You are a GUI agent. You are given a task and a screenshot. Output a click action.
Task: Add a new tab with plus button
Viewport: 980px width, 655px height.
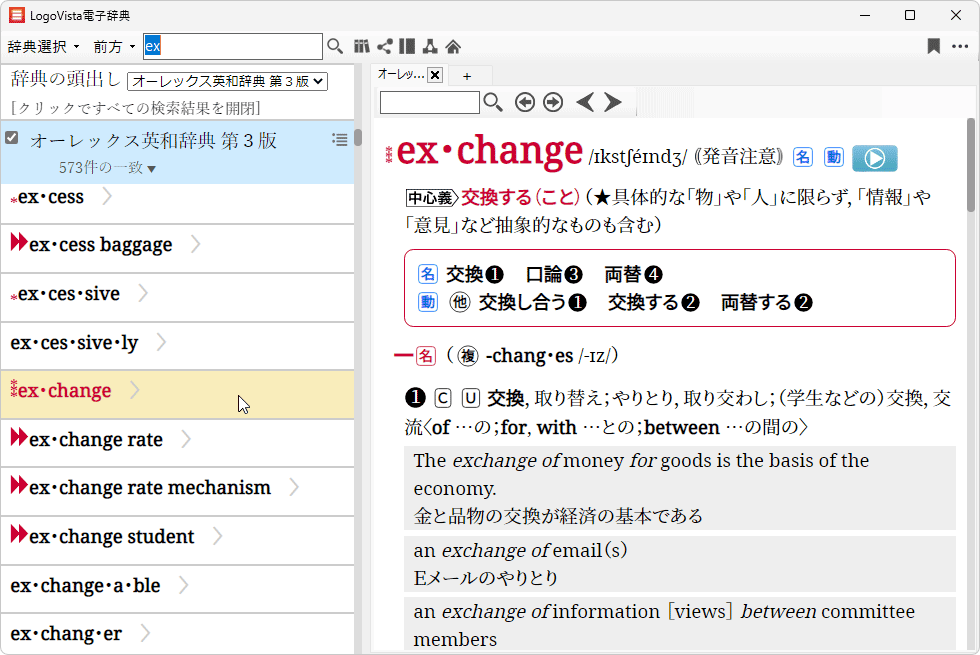(x=466, y=75)
